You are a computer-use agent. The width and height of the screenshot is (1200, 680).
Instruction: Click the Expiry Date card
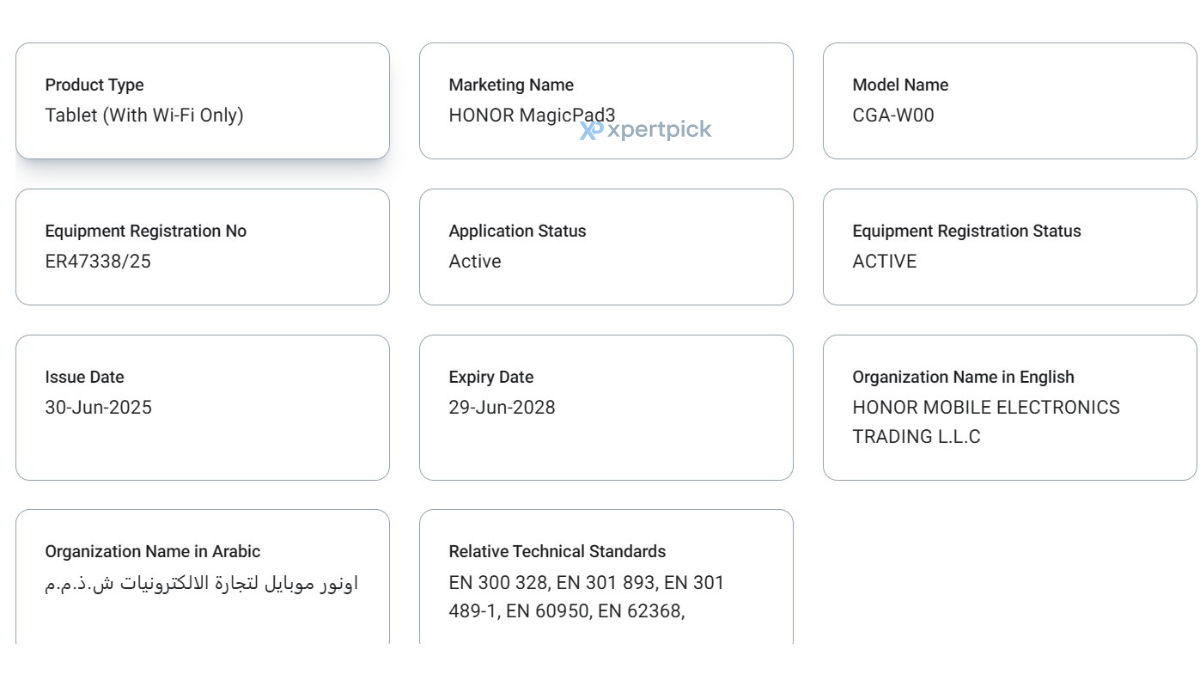(x=606, y=408)
